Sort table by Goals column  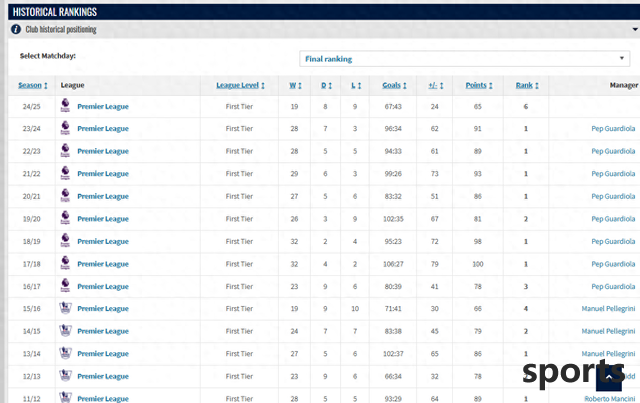click(394, 85)
